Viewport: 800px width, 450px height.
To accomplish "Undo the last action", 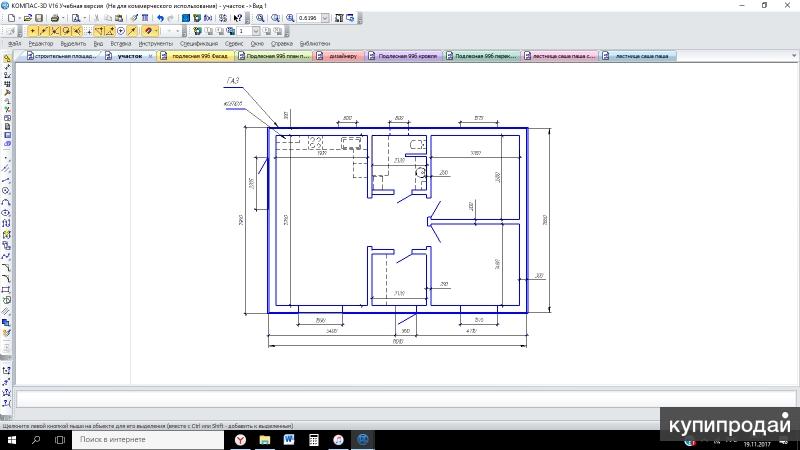I will (x=160, y=18).
